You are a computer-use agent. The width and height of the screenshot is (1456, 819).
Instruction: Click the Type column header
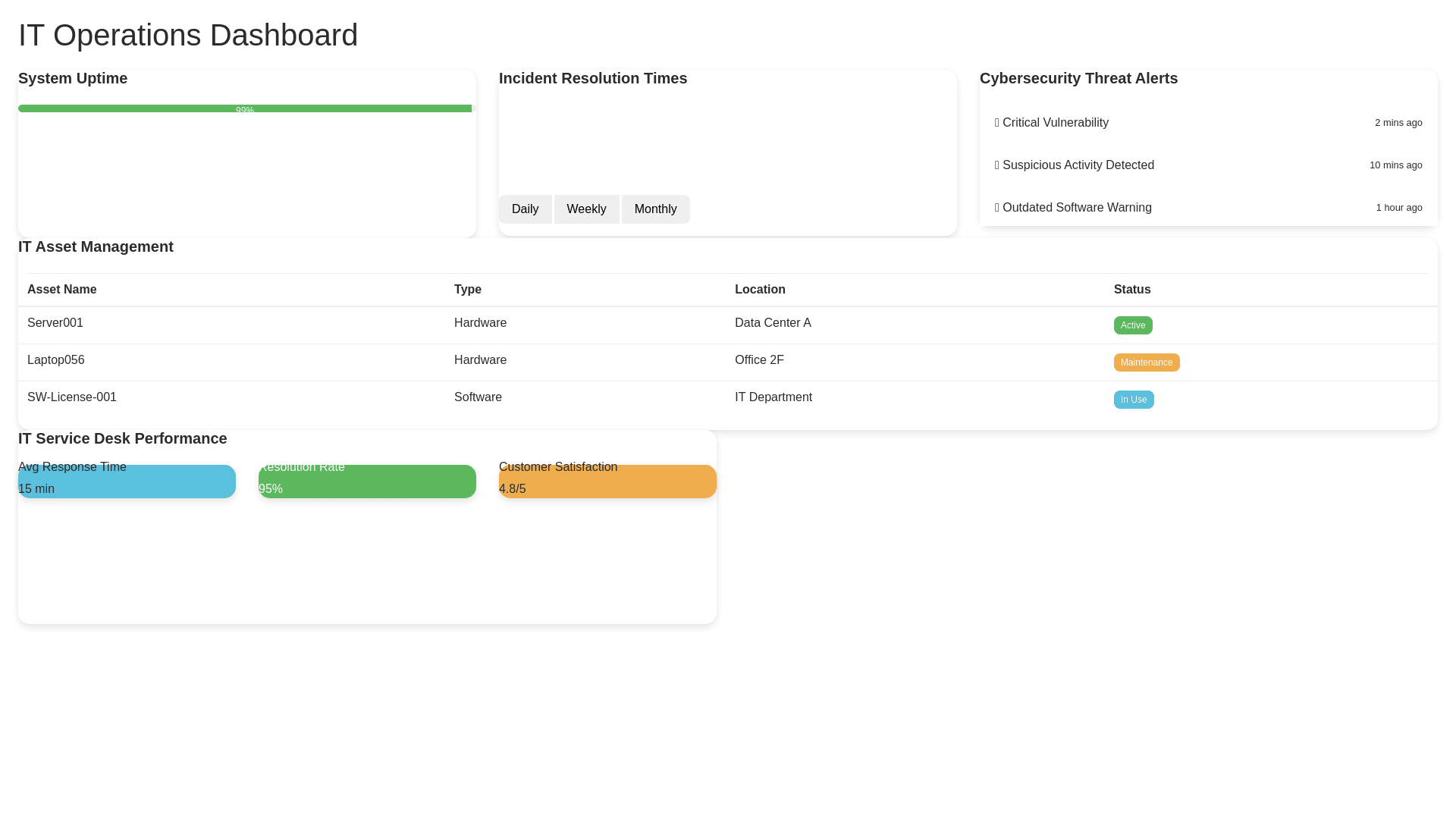(468, 290)
